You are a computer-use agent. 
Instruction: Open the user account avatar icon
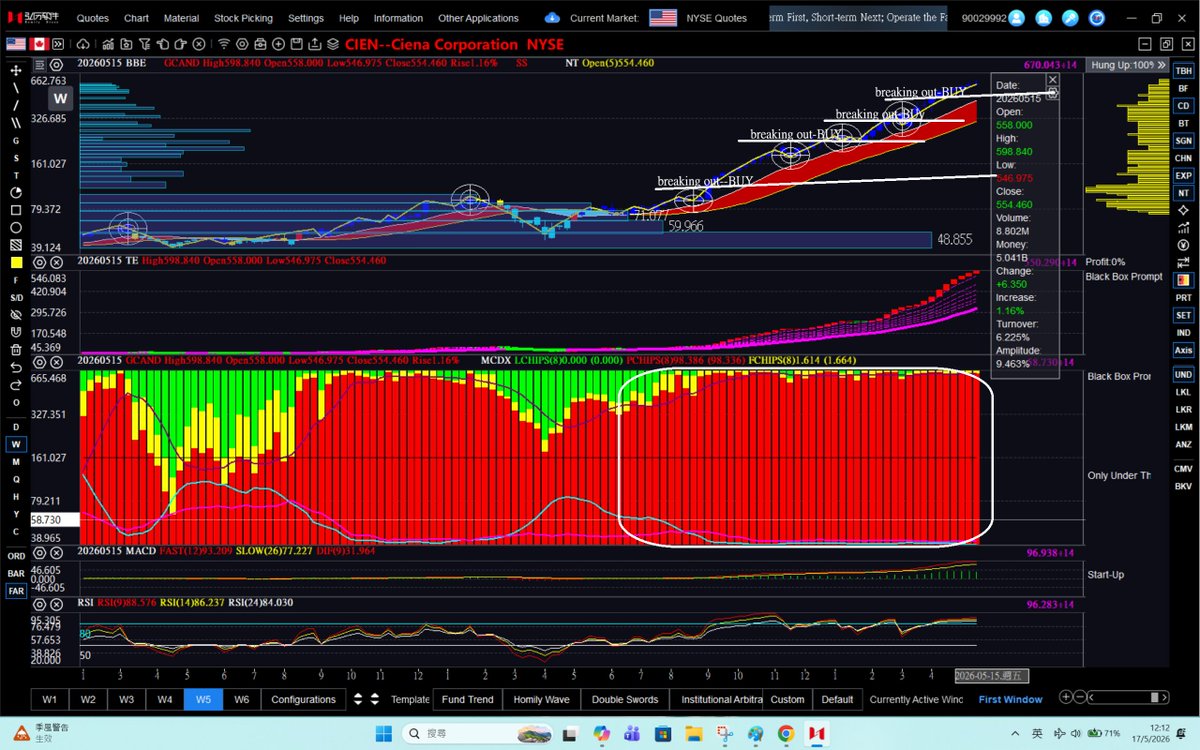1017,18
